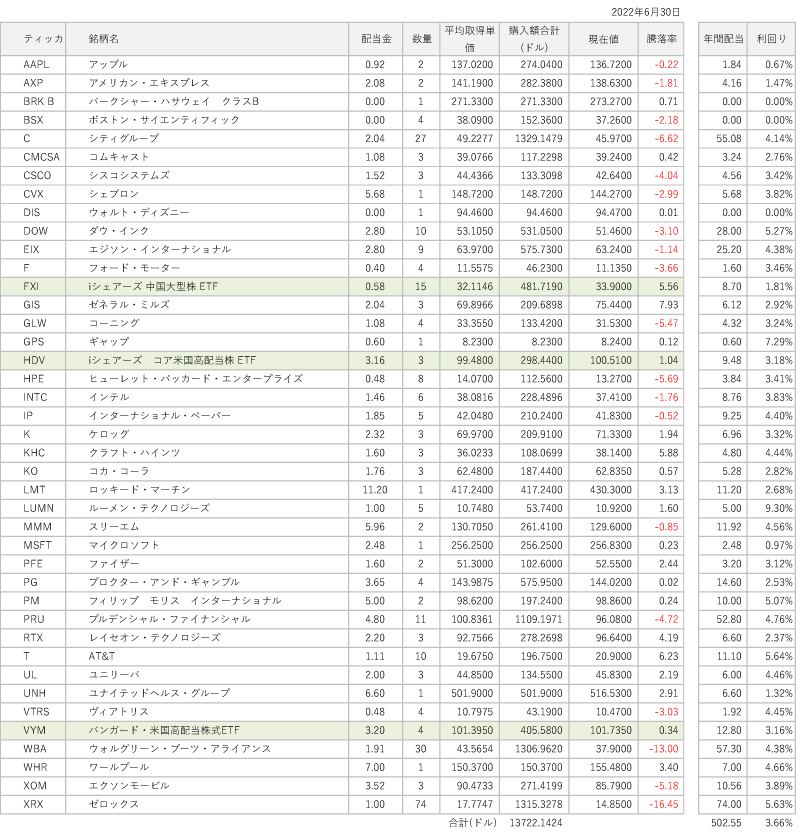Select the マイクロソフト cell
Screen dimensions: 800x832
207,545
